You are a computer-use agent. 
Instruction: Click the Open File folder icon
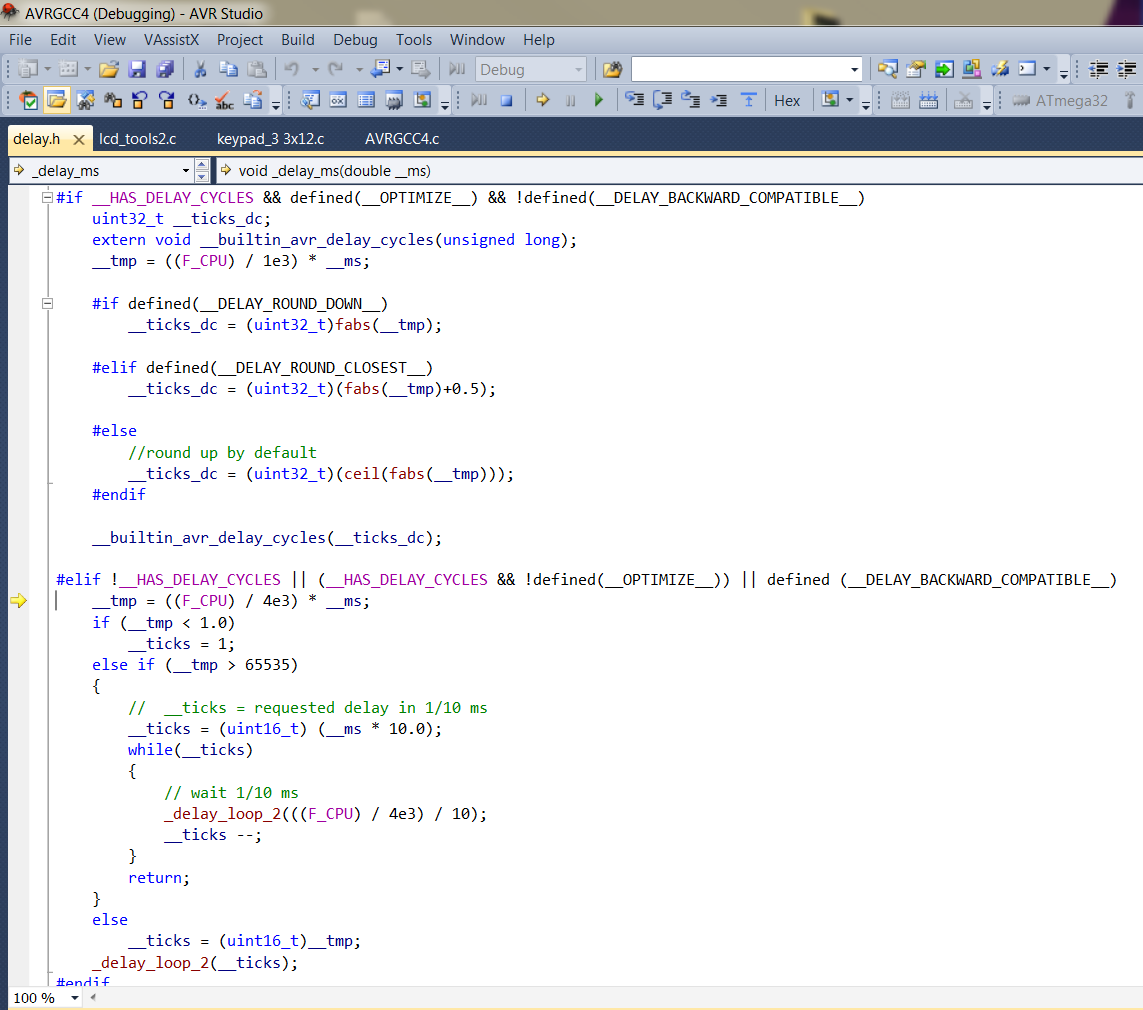click(109, 69)
